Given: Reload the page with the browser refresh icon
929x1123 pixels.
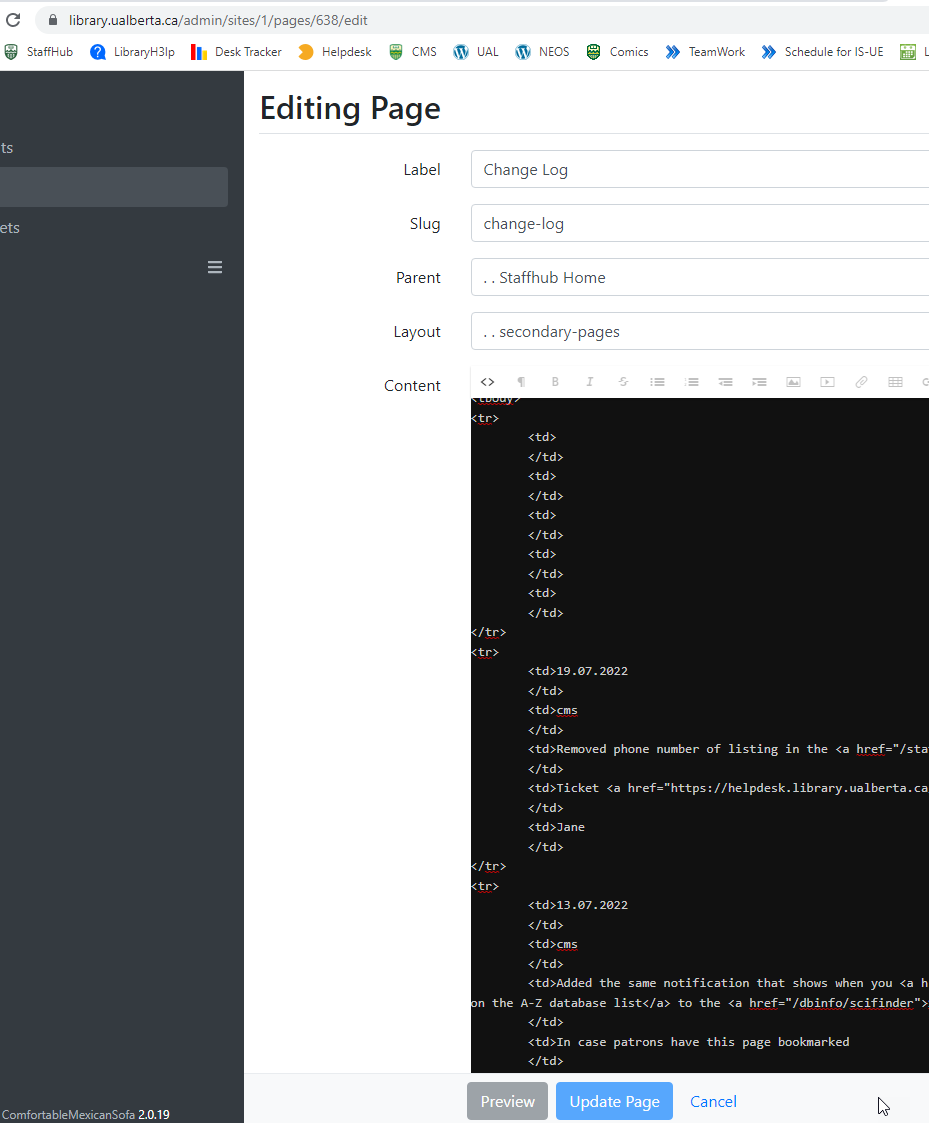Looking at the screenshot, I should click(x=13, y=19).
